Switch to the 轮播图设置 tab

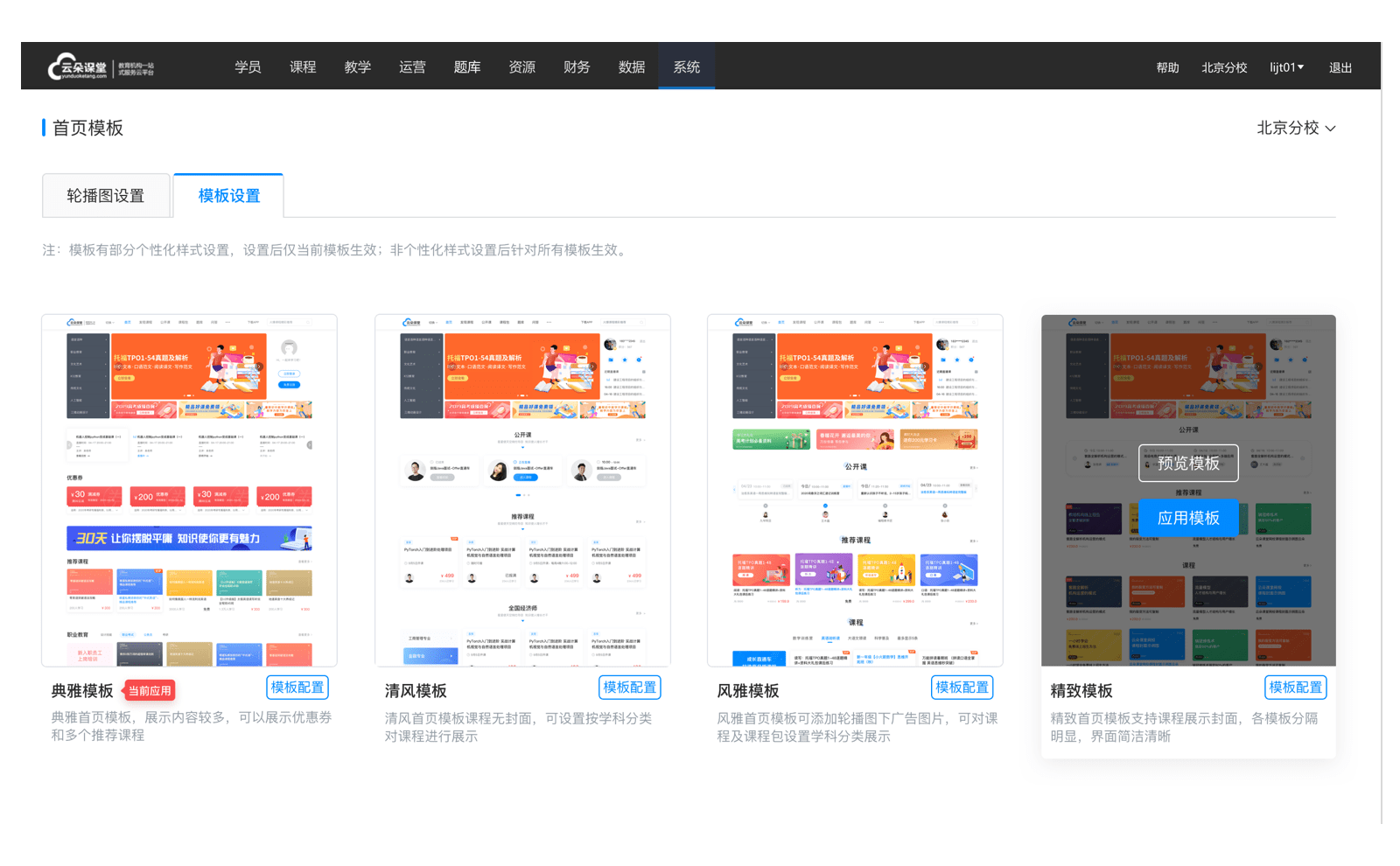tap(106, 196)
